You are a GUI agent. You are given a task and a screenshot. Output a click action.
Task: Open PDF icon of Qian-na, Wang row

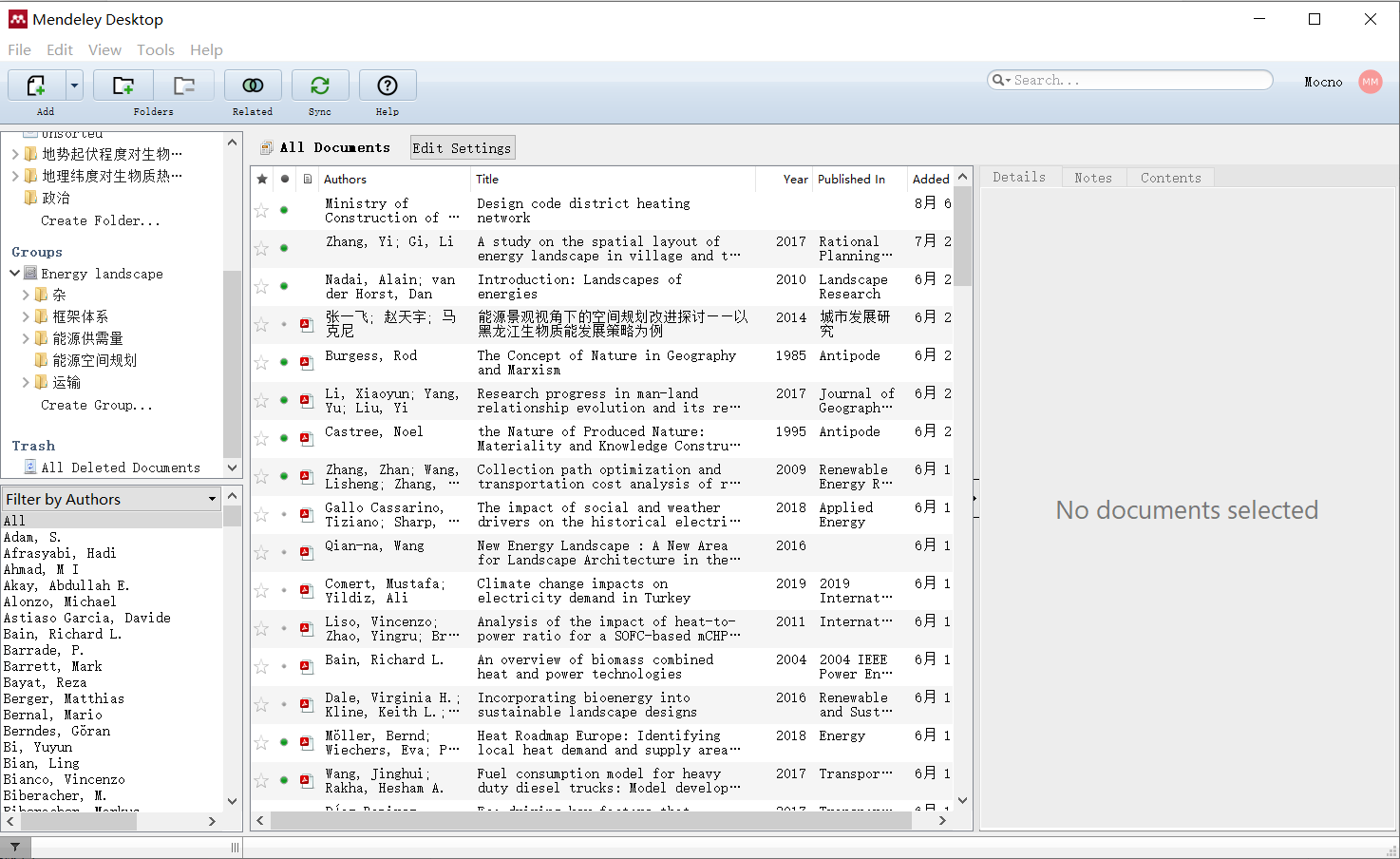[307, 552]
